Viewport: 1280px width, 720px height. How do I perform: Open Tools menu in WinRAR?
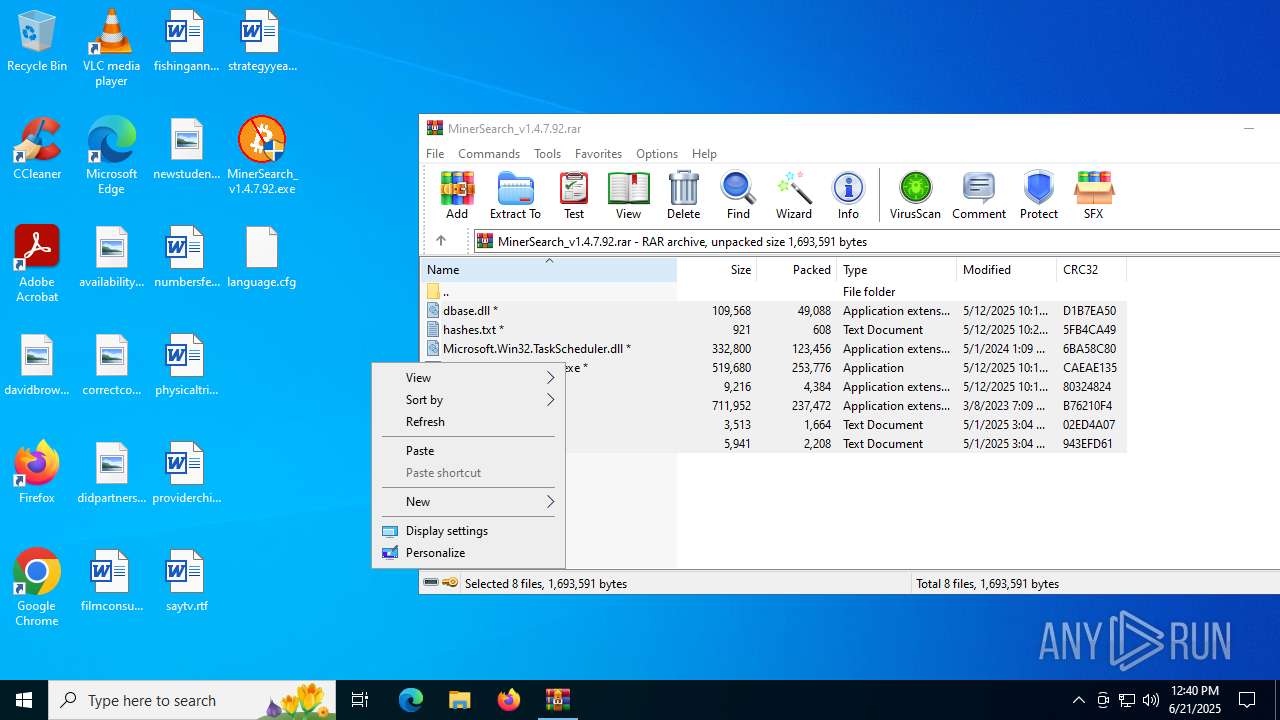pyautogui.click(x=547, y=154)
